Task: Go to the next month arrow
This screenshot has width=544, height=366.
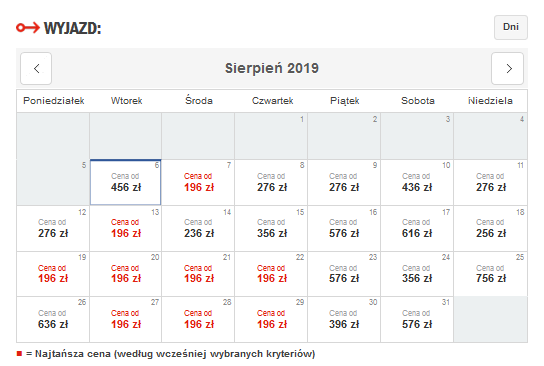Action: coord(508,68)
